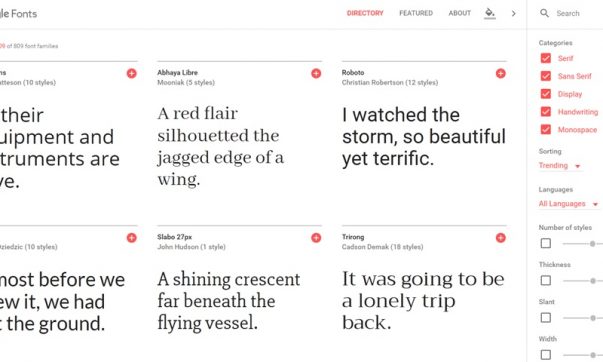Open the All Languages dropdown
The image size is (603, 362).
[568, 204]
